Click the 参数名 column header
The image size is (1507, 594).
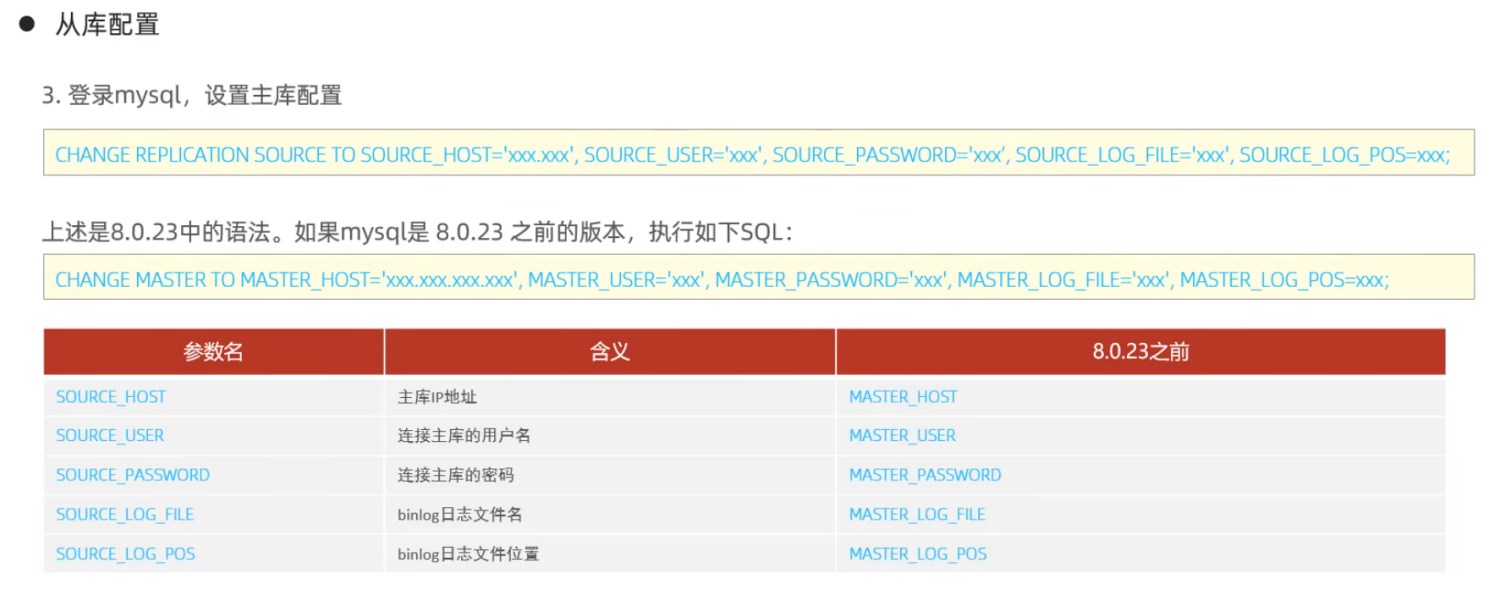click(x=213, y=352)
